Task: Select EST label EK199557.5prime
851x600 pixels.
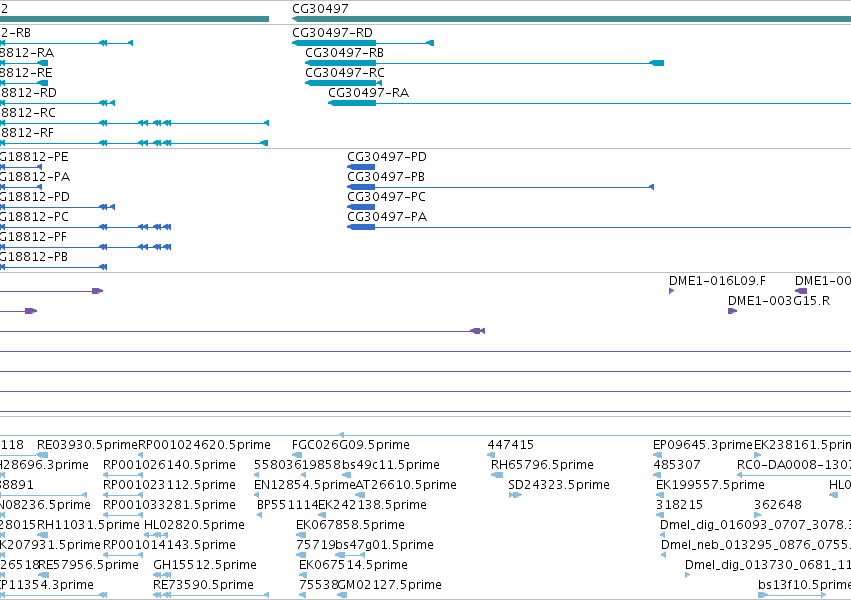Action: pyautogui.click(x=710, y=485)
